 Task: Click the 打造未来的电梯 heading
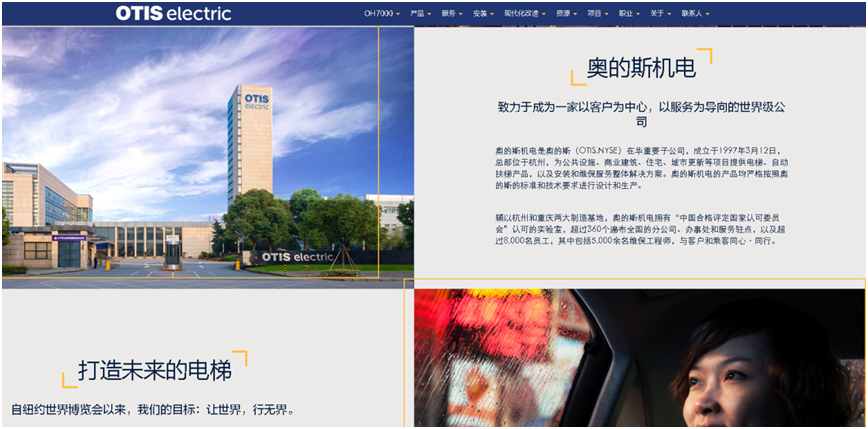(155, 371)
